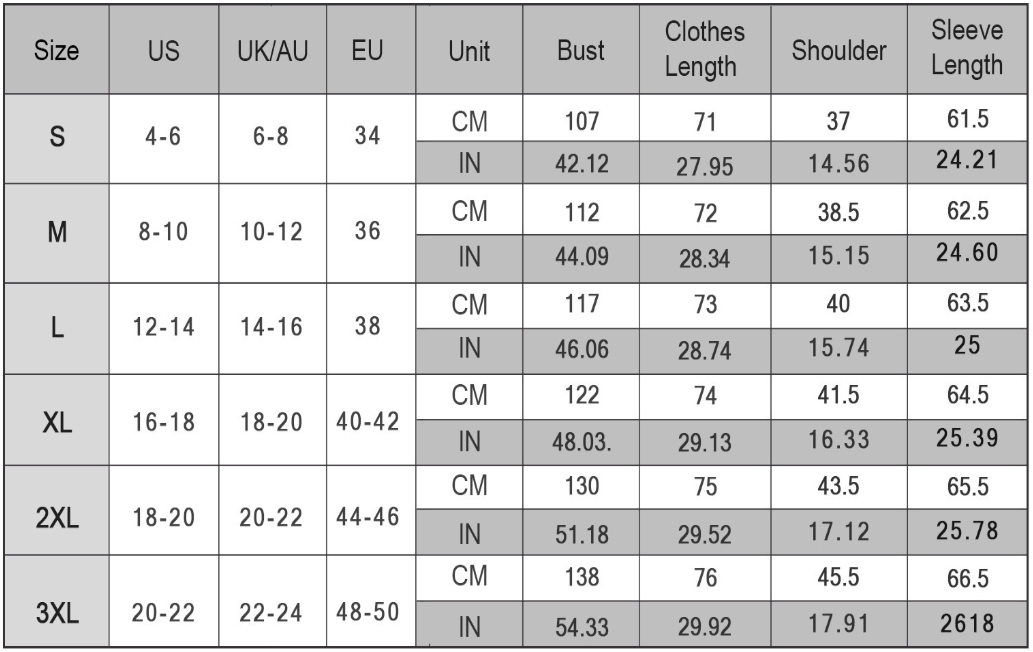The width and height of the screenshot is (1033, 652).
Task: Select the Bust column header
Action: tap(581, 50)
